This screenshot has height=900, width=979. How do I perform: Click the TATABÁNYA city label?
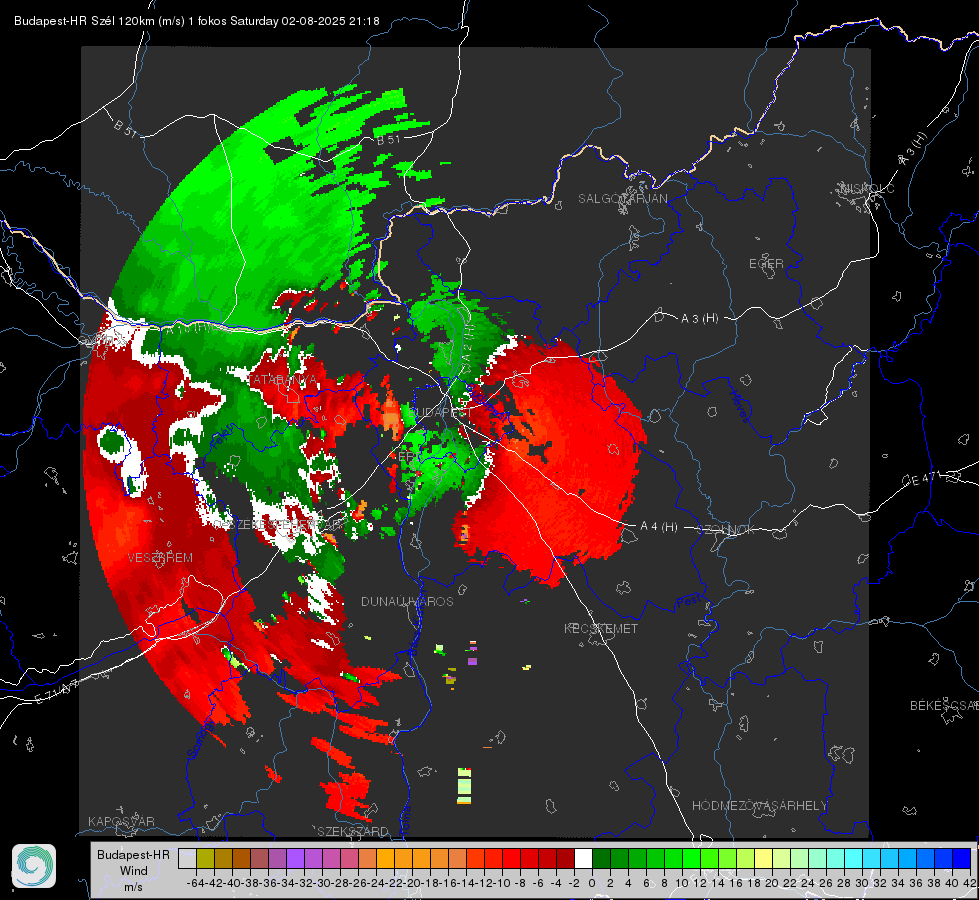tap(283, 380)
